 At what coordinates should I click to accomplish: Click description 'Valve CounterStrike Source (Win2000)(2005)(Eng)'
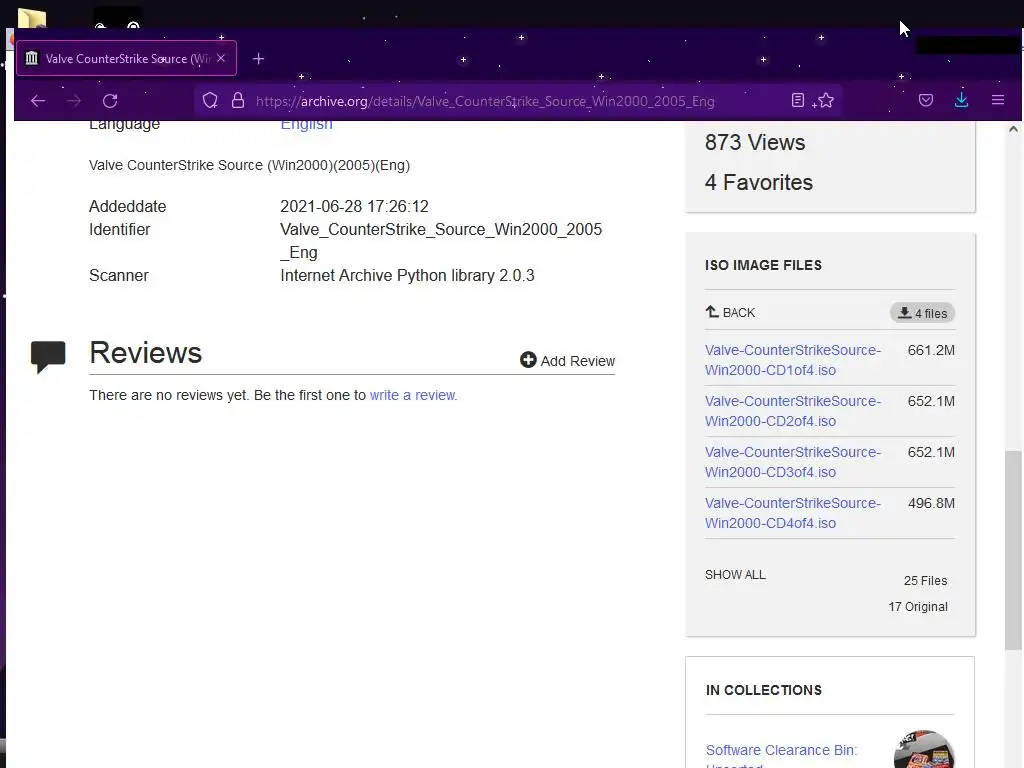click(x=249, y=165)
